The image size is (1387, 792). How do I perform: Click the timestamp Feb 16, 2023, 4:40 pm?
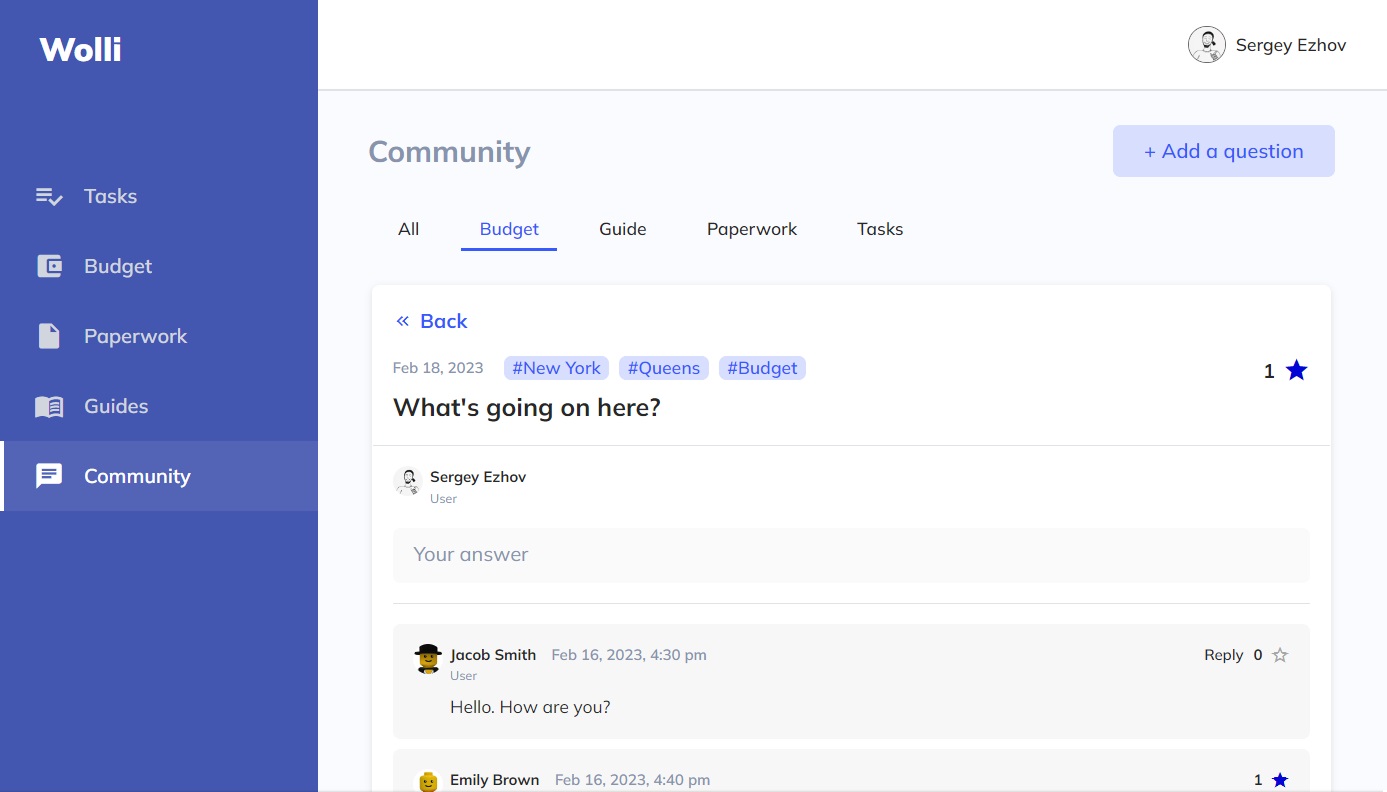633,780
